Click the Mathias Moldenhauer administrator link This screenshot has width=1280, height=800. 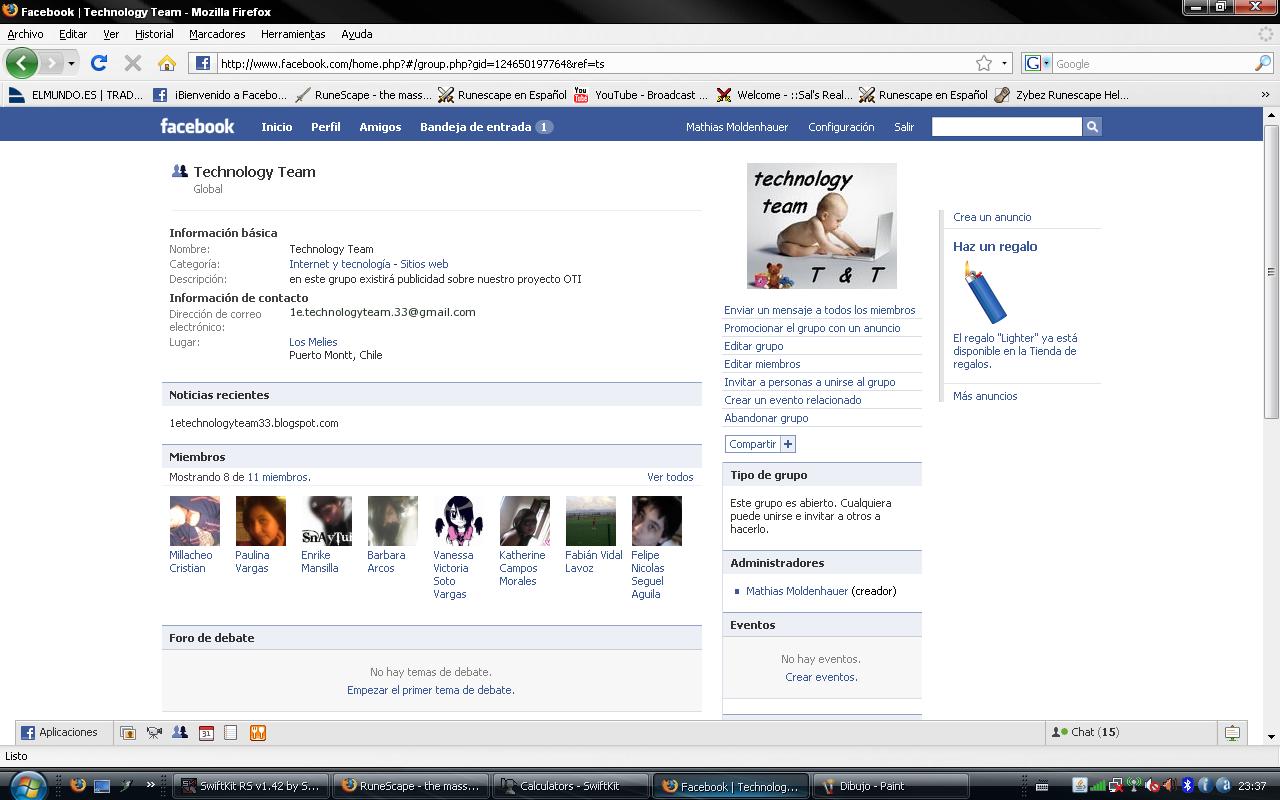[797, 591]
